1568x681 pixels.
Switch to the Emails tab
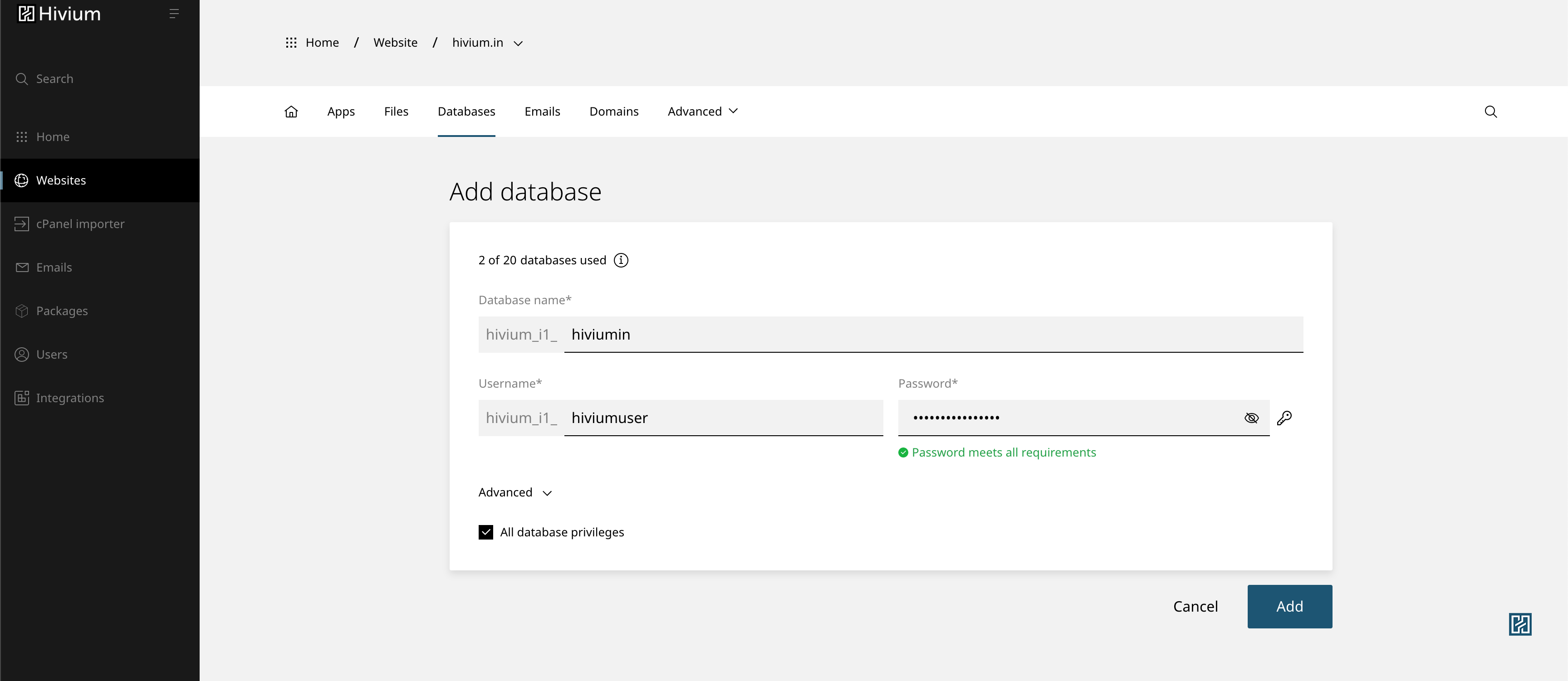542,112
